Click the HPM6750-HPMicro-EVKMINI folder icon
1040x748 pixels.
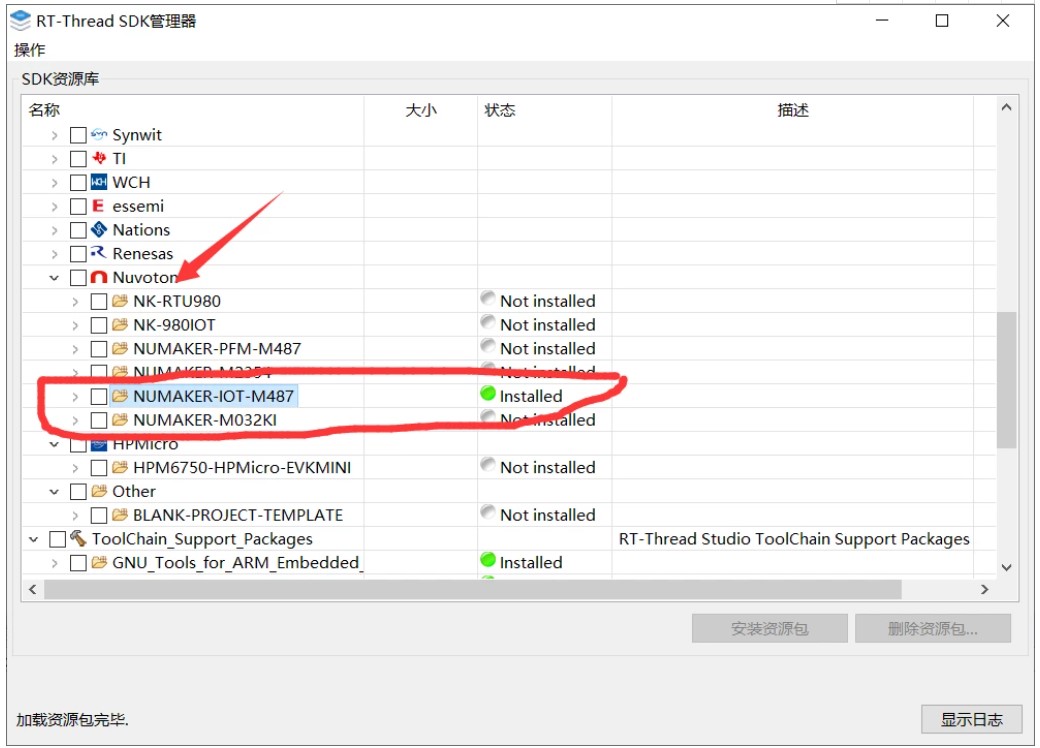tap(120, 468)
